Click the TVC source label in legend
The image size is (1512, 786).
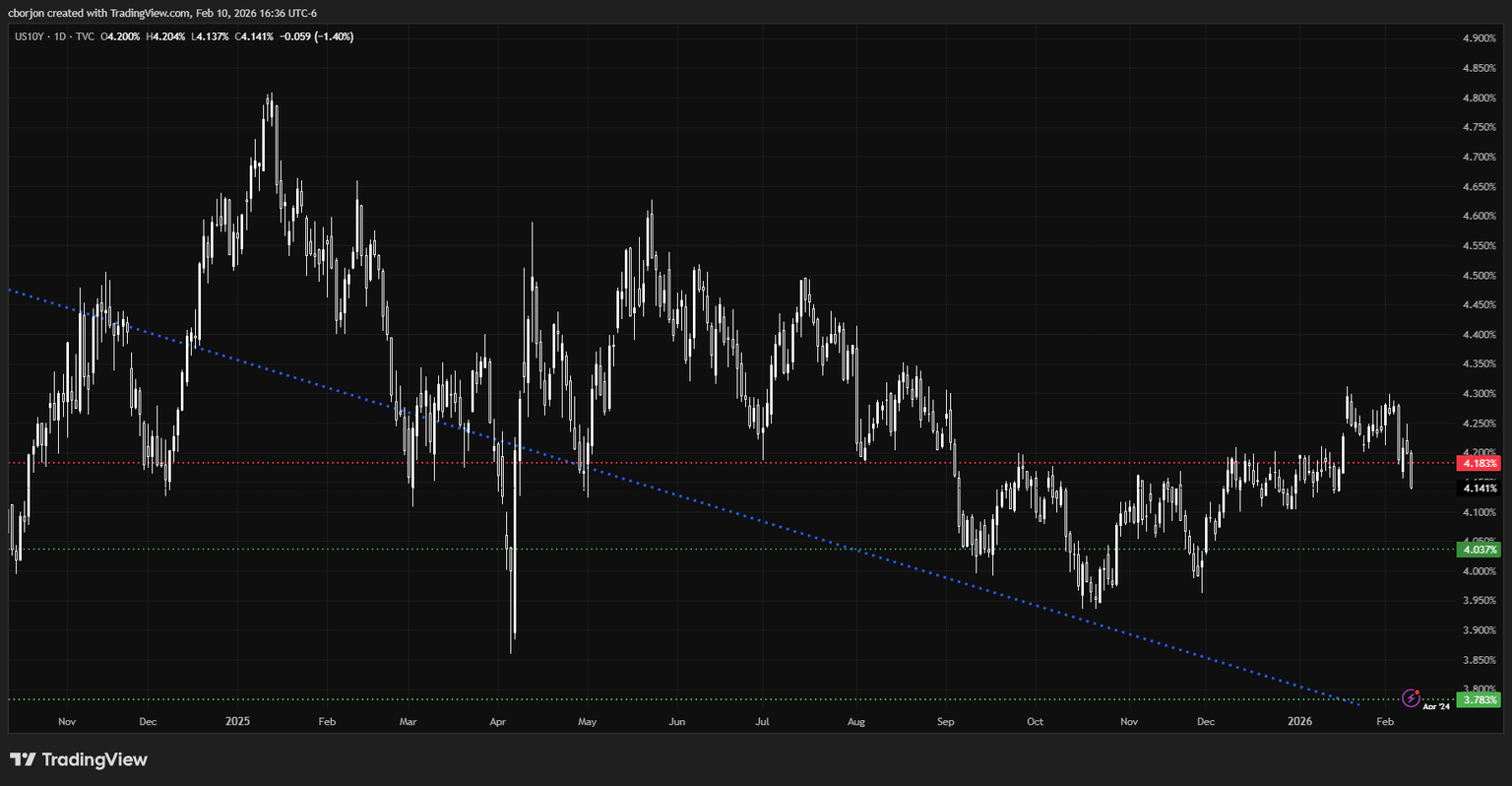coord(85,36)
